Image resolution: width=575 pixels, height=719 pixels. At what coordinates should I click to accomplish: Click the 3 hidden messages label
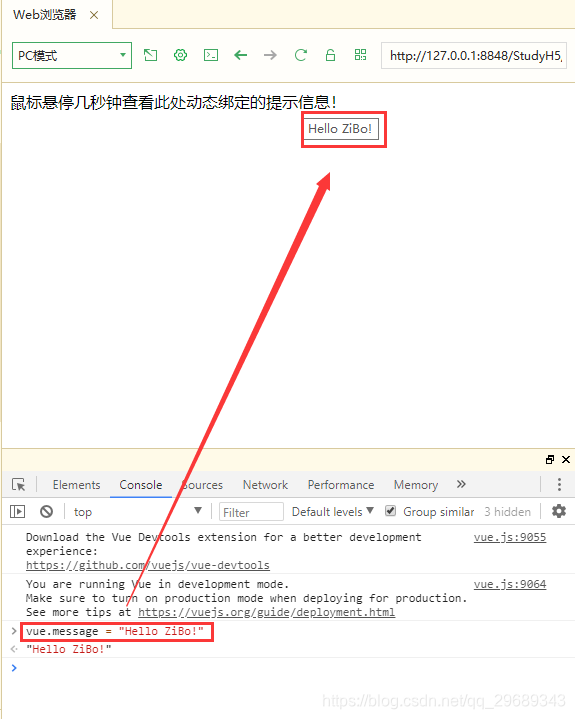pyautogui.click(x=507, y=512)
